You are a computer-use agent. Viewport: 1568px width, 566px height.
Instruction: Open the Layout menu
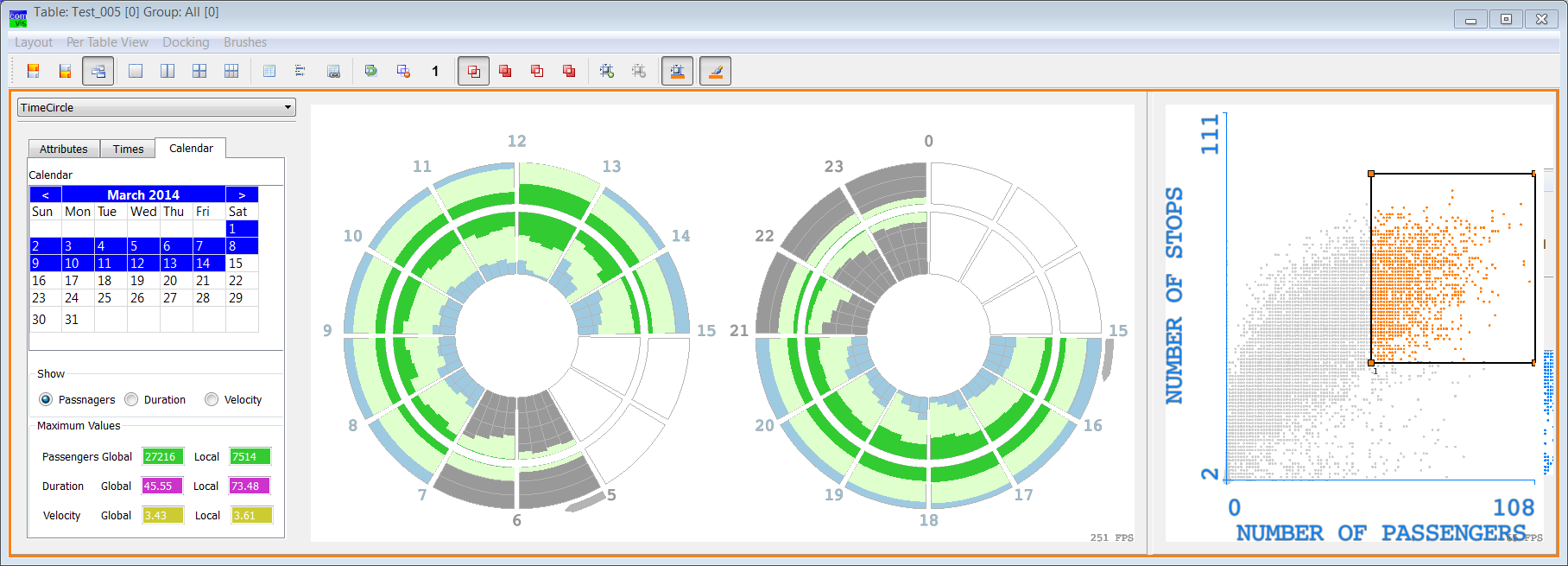tap(34, 42)
